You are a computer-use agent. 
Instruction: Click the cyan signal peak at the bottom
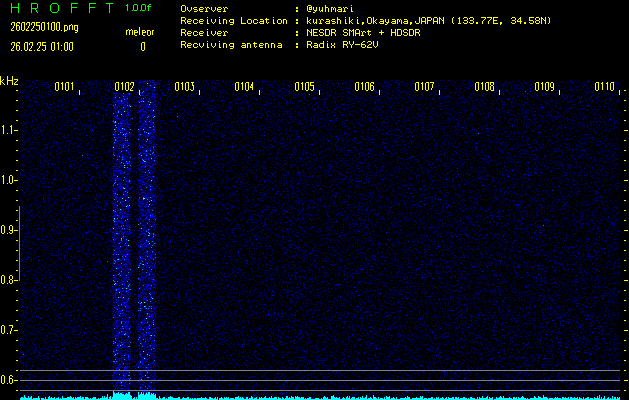(122, 395)
